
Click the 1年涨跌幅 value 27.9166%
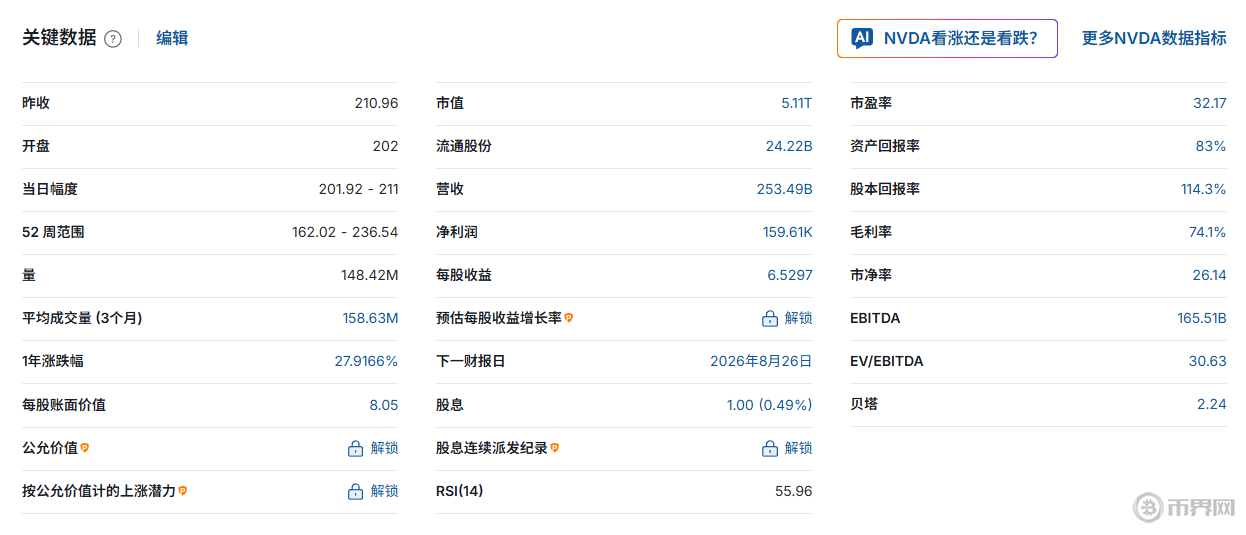click(366, 361)
